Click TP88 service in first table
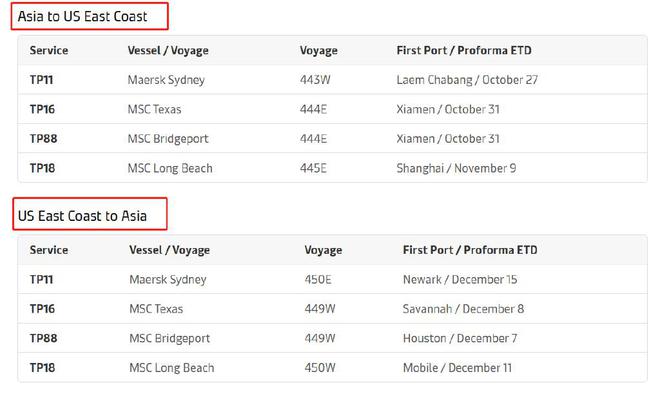660x394 pixels. point(43,138)
